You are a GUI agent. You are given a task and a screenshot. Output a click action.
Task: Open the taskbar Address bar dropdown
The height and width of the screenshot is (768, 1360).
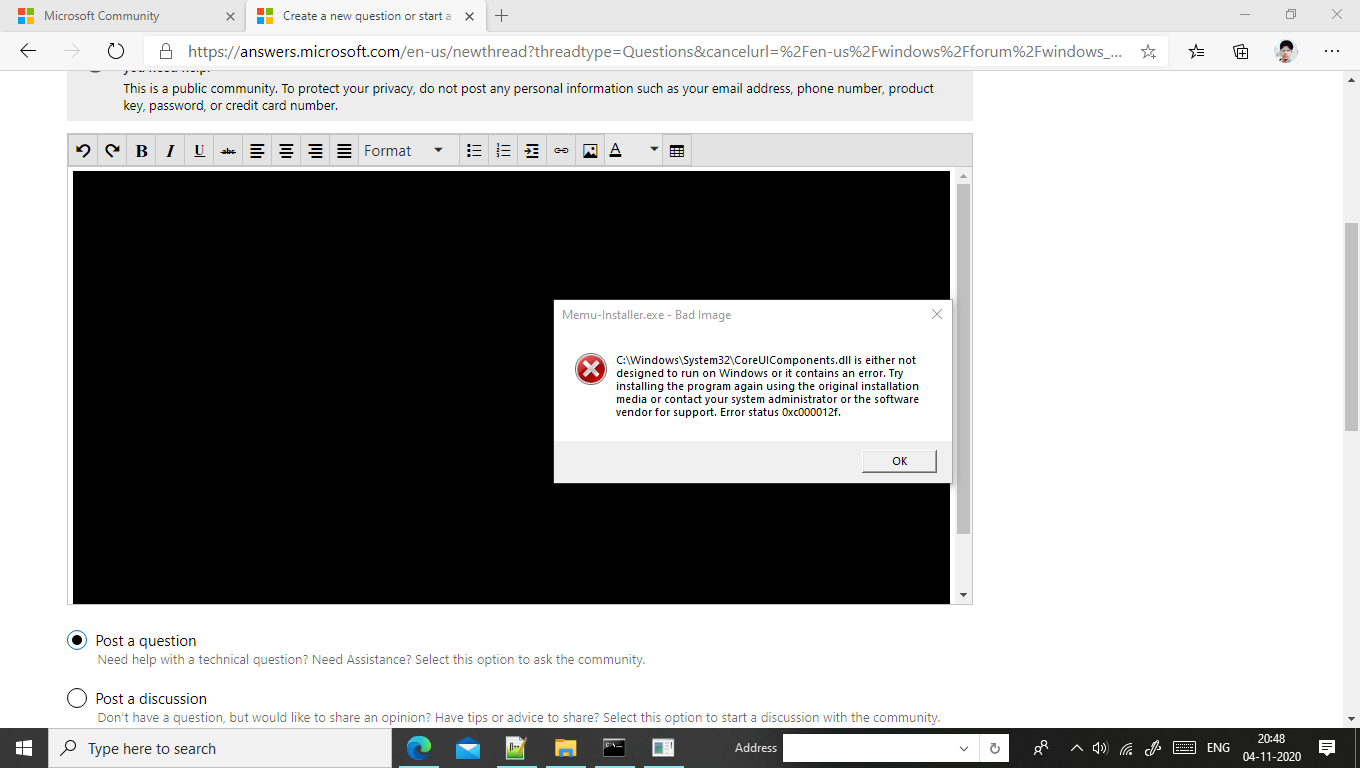[x=964, y=748]
